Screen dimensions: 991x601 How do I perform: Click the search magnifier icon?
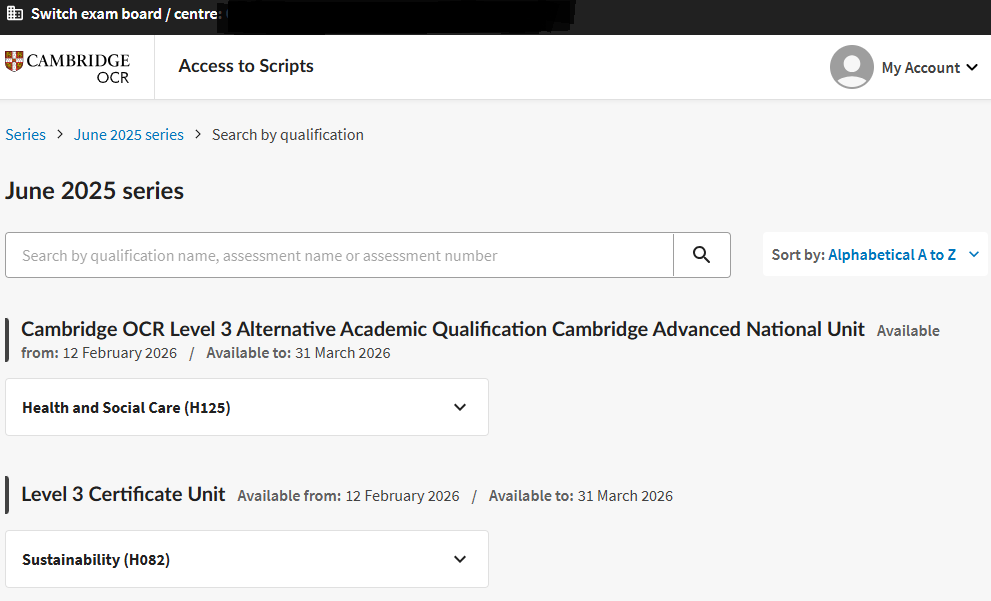click(701, 255)
